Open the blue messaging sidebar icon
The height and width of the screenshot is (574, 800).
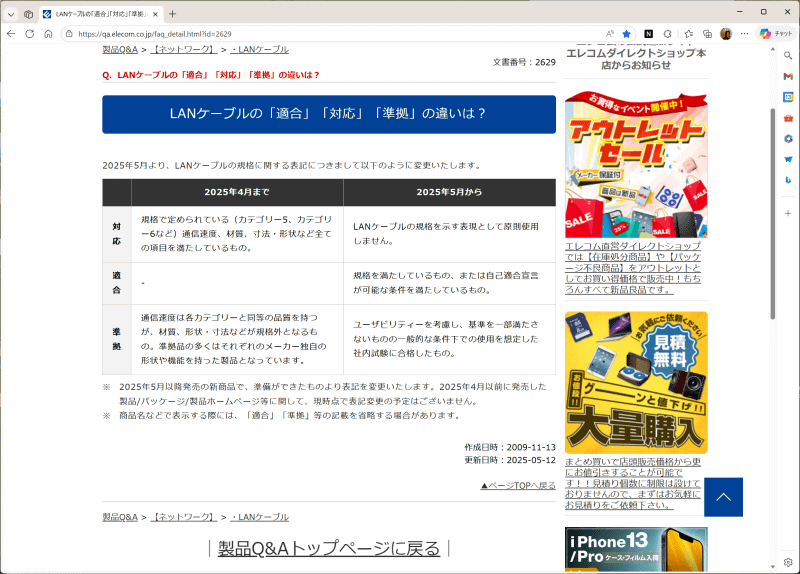click(788, 159)
